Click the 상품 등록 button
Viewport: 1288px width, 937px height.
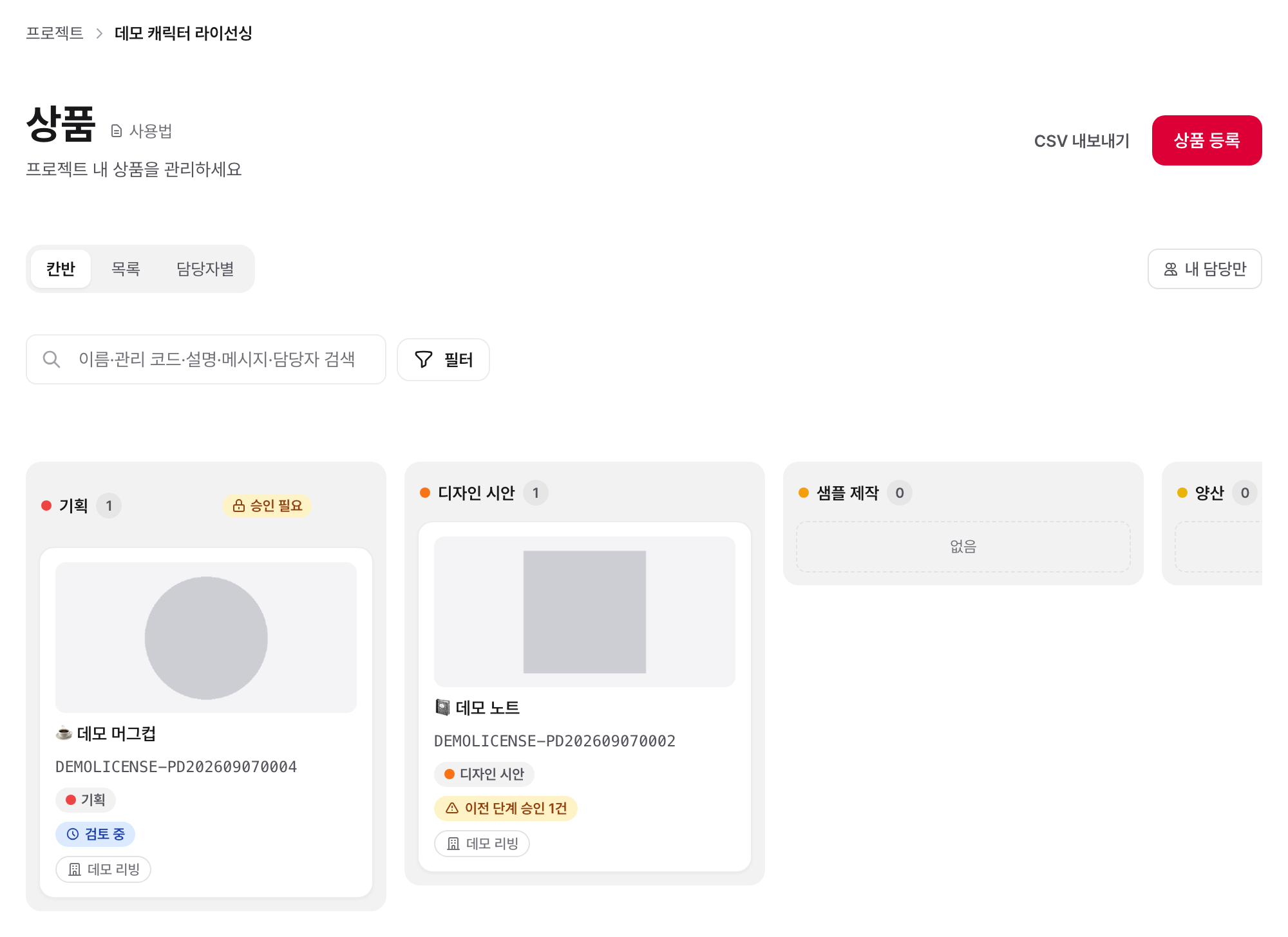(1207, 140)
